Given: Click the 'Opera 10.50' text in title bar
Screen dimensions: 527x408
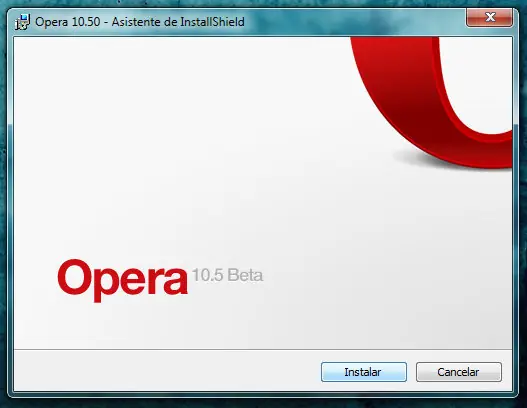Looking at the screenshot, I should pyautogui.click(x=68, y=22).
